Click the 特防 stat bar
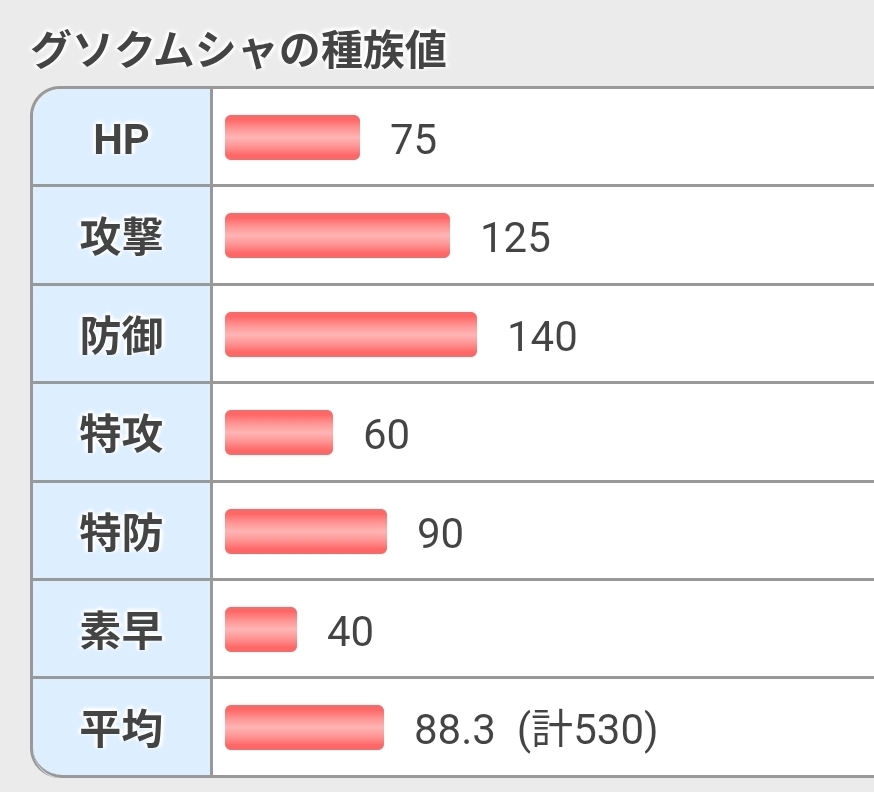 pos(305,531)
